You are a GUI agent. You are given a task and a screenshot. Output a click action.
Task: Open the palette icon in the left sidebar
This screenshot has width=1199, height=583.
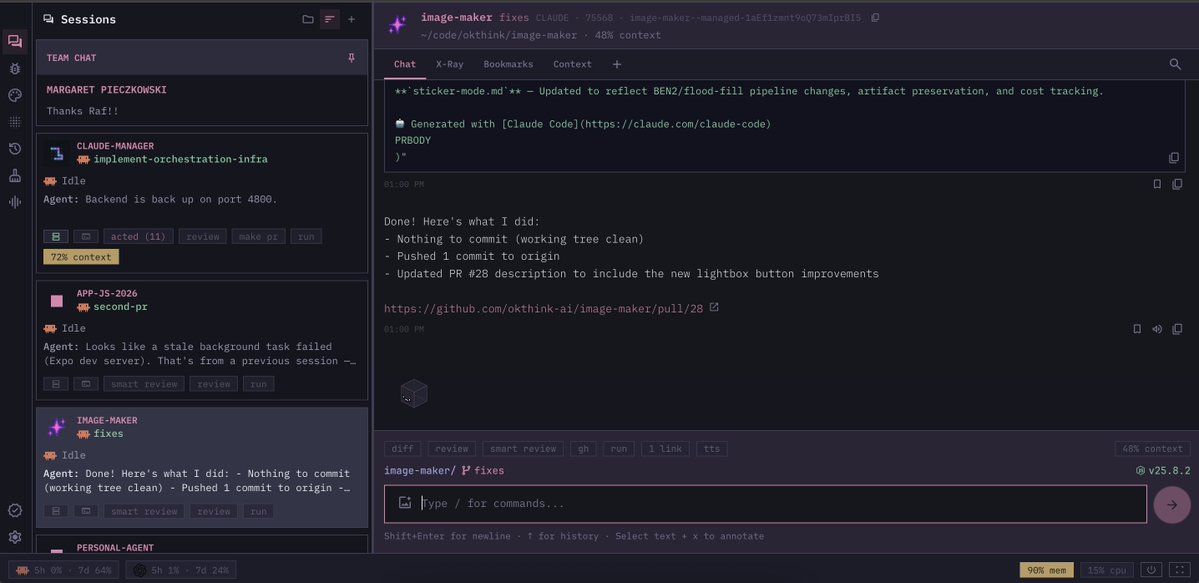[15, 95]
